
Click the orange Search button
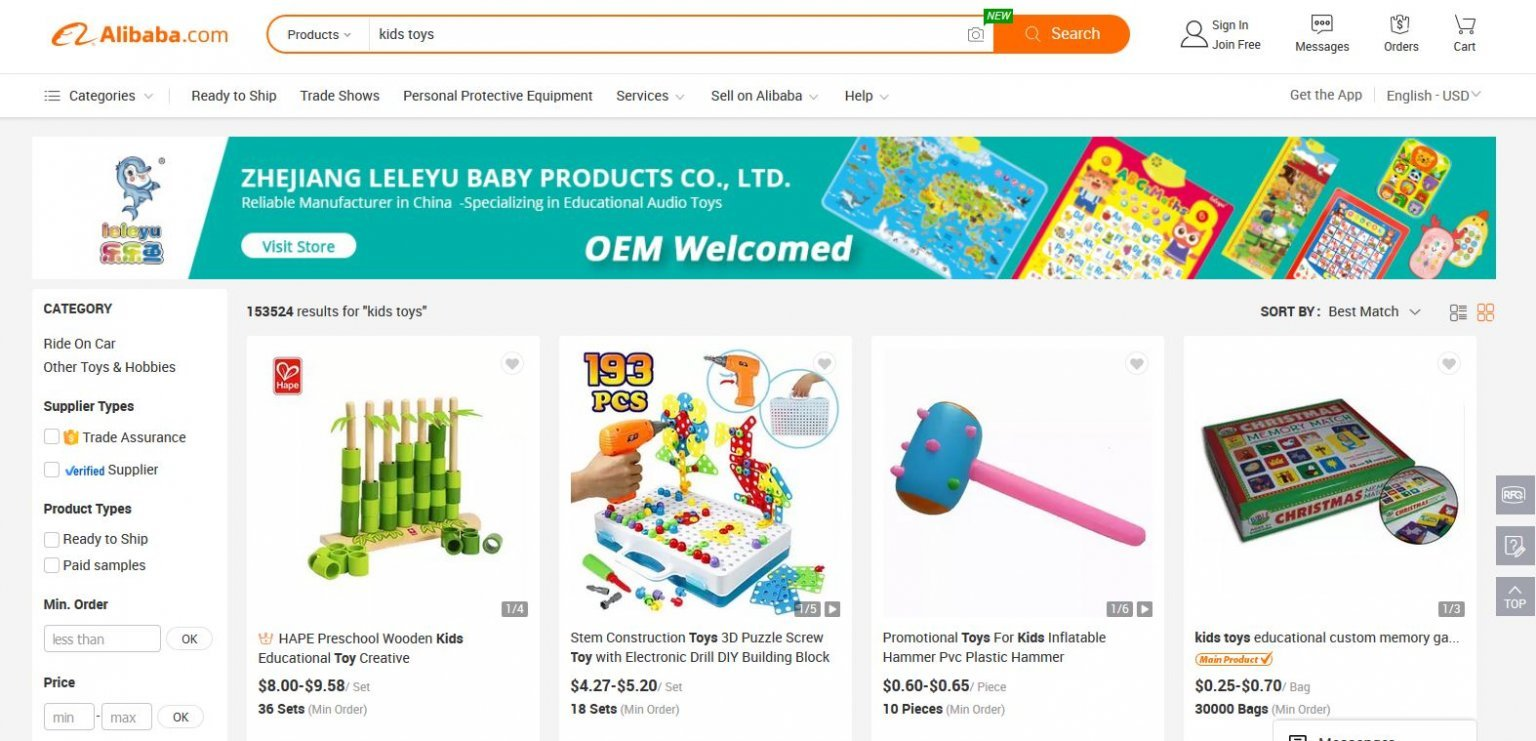(1062, 34)
